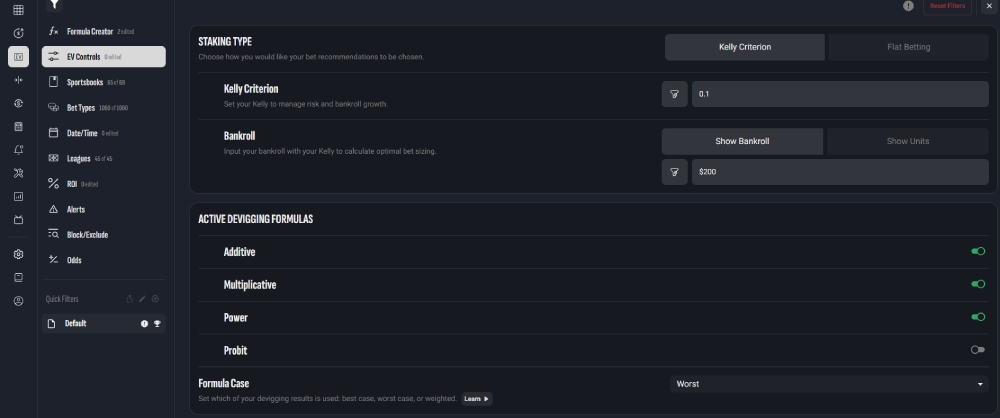Open the settings gear in left rail
1000x418 pixels.
click(18, 254)
